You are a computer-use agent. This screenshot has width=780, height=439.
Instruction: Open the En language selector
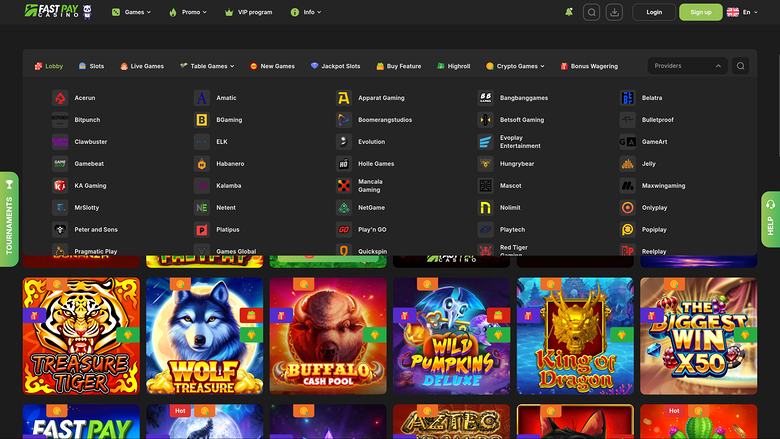coord(742,12)
